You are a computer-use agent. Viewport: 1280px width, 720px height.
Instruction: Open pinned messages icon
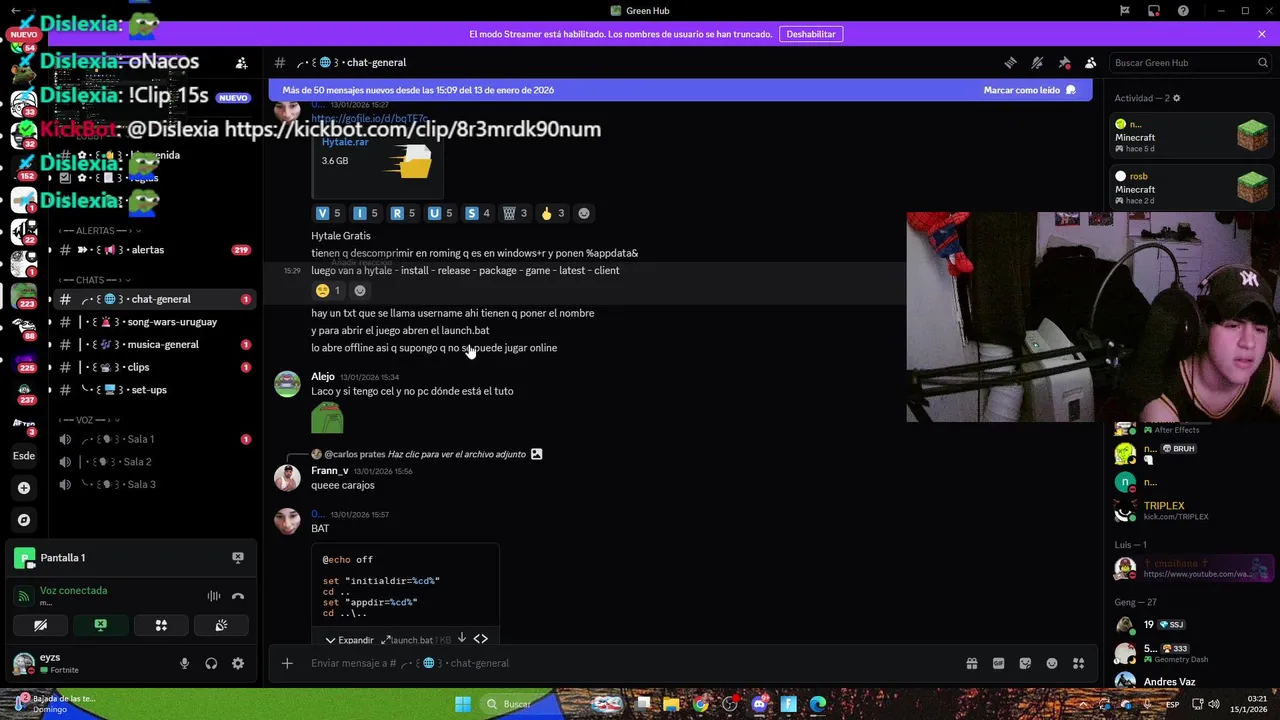(1064, 62)
